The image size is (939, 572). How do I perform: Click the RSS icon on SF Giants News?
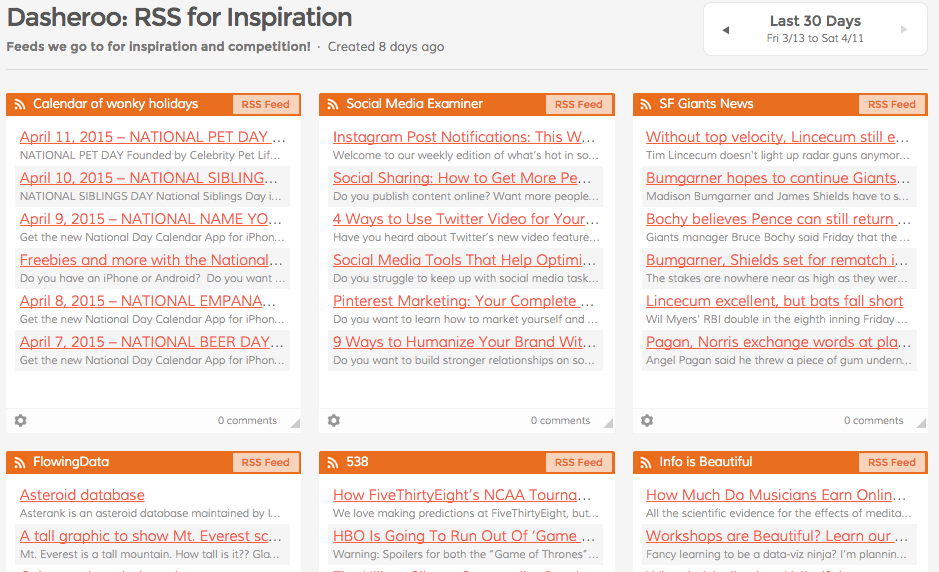click(x=646, y=104)
